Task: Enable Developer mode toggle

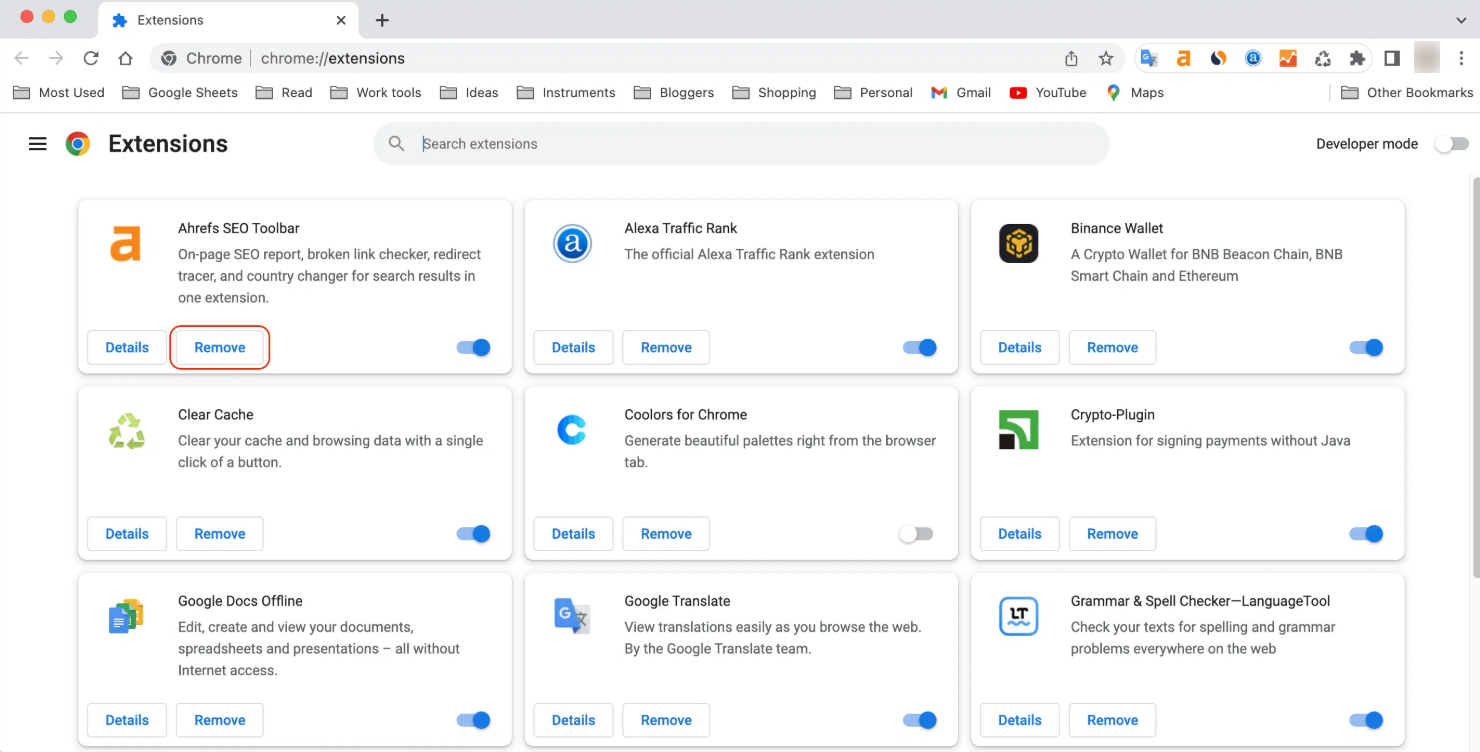Action: 1452,144
